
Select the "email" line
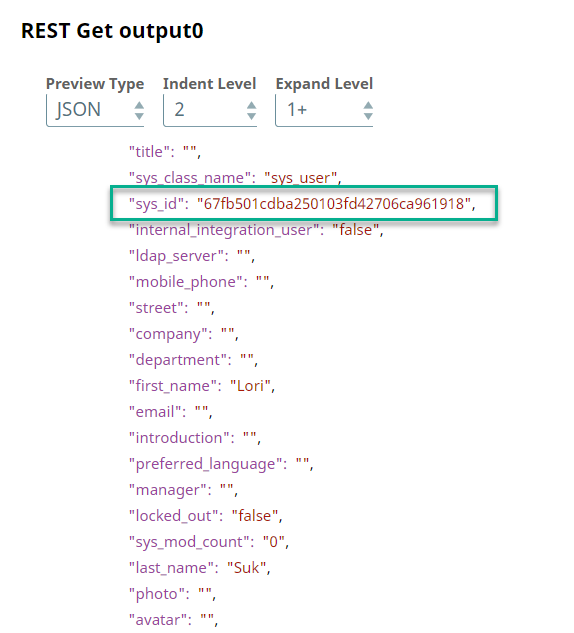(170, 412)
